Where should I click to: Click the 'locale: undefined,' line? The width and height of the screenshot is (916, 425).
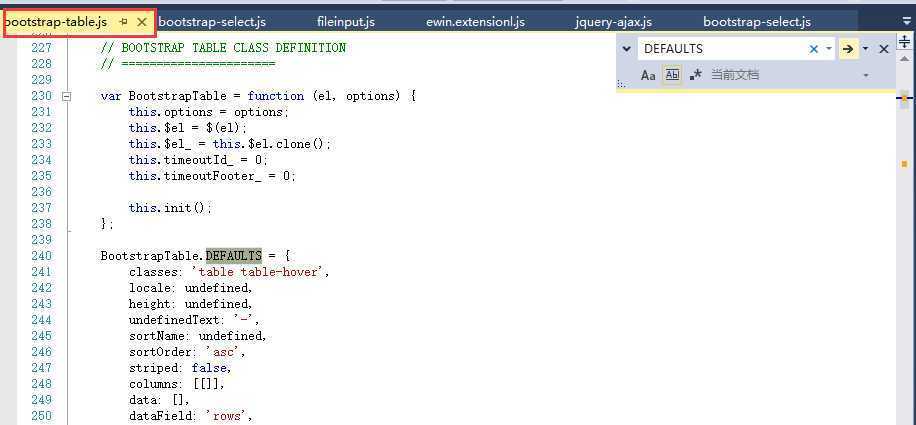point(190,288)
